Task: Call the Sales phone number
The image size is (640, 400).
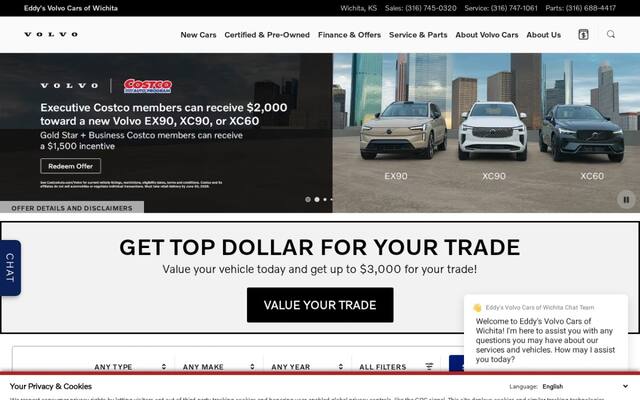Action: (x=420, y=8)
